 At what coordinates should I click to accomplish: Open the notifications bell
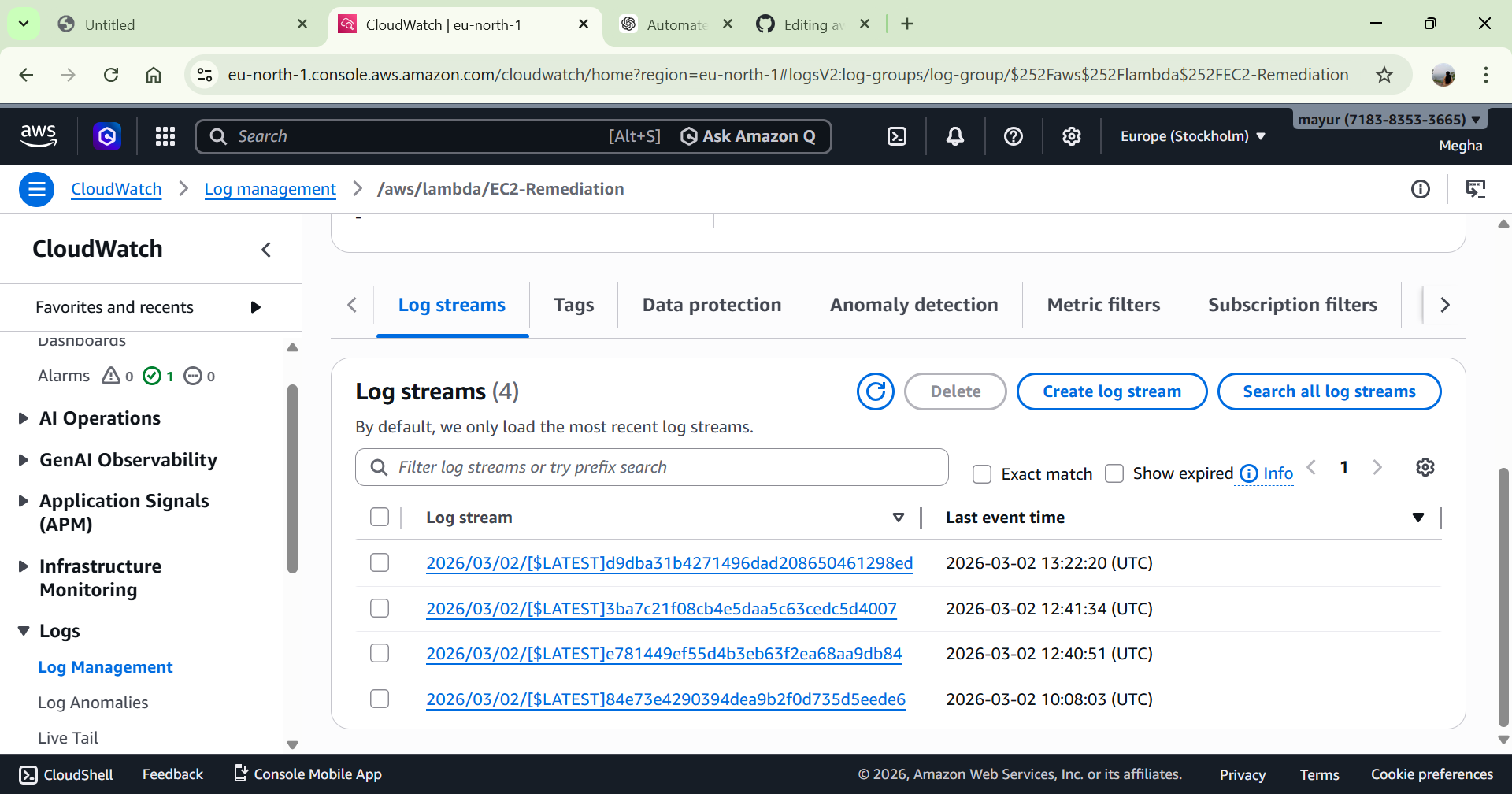(955, 136)
